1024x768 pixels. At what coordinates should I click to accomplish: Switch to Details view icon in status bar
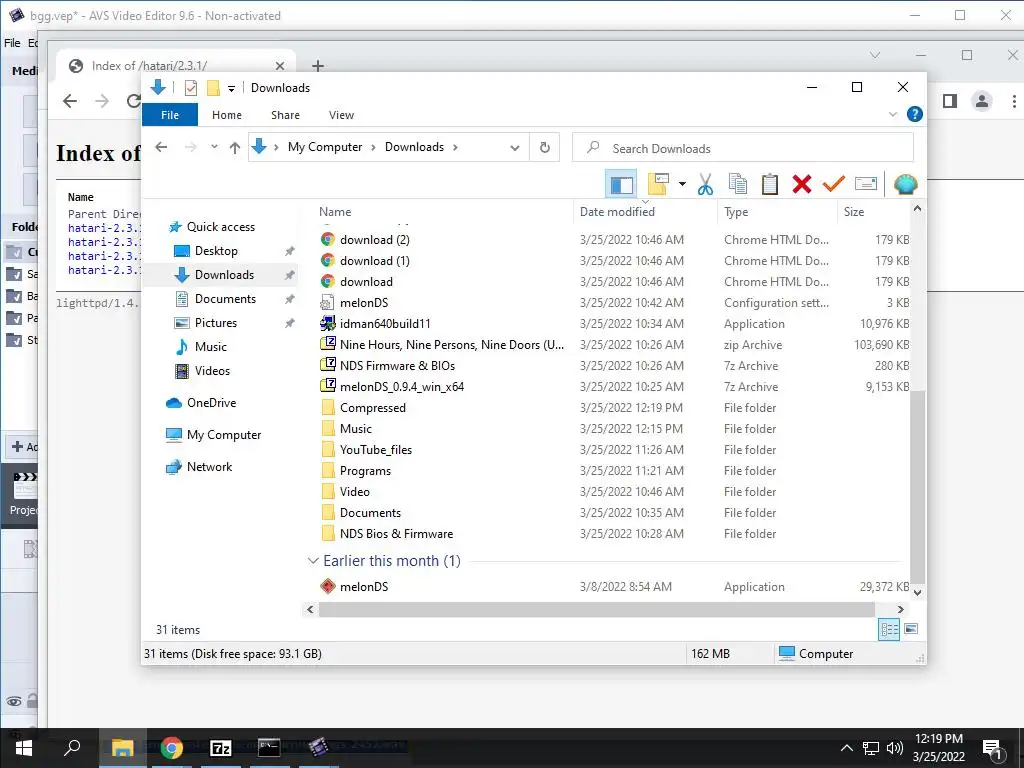[x=889, y=630]
